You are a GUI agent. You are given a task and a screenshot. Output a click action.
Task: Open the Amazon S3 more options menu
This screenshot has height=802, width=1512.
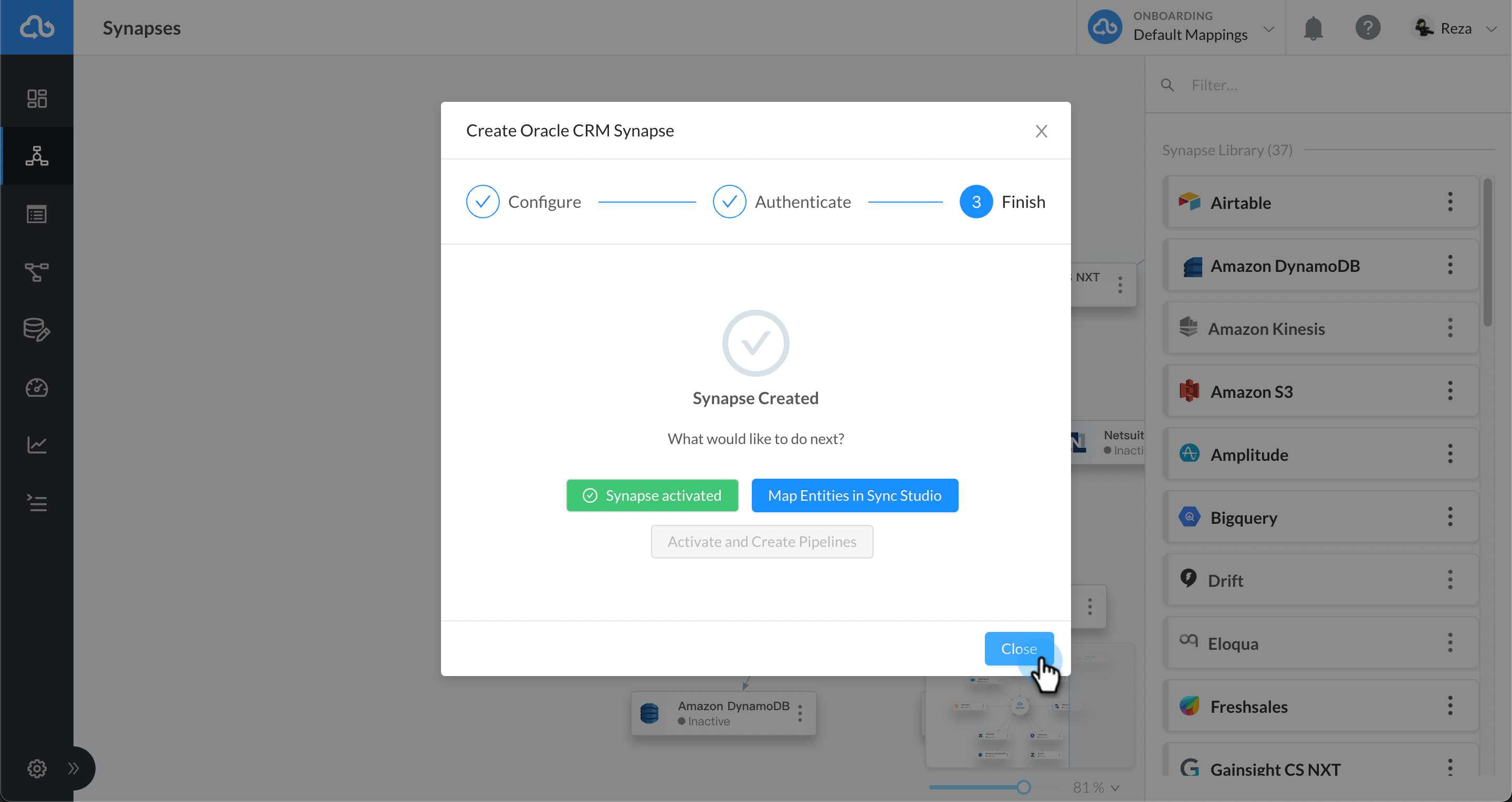pyautogui.click(x=1450, y=391)
